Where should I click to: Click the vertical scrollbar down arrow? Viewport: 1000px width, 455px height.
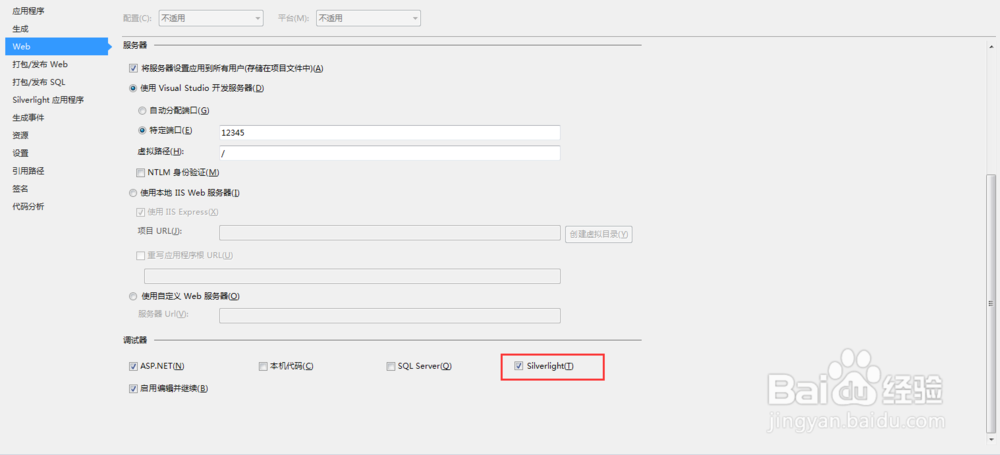(x=990, y=440)
